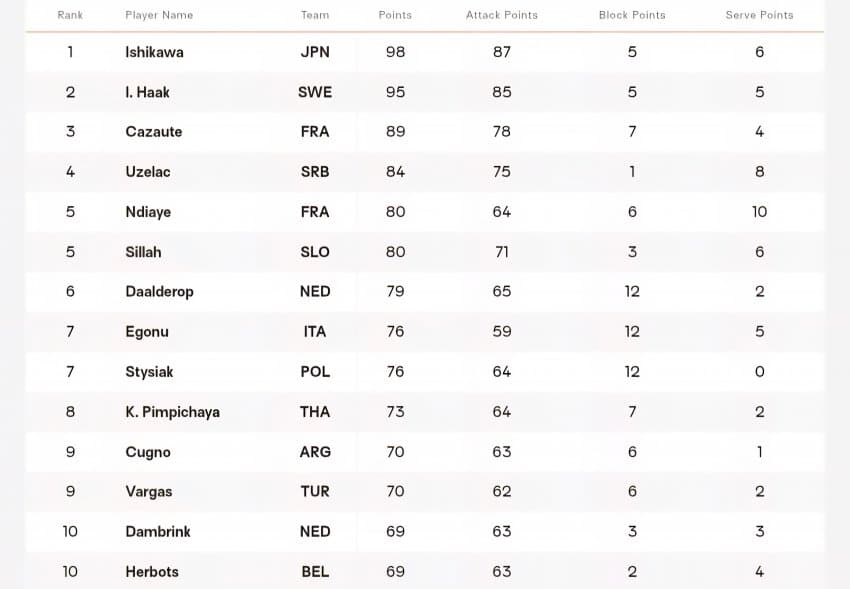Click the Player Name column header
Screen dimensions: 850x589
click(x=159, y=15)
